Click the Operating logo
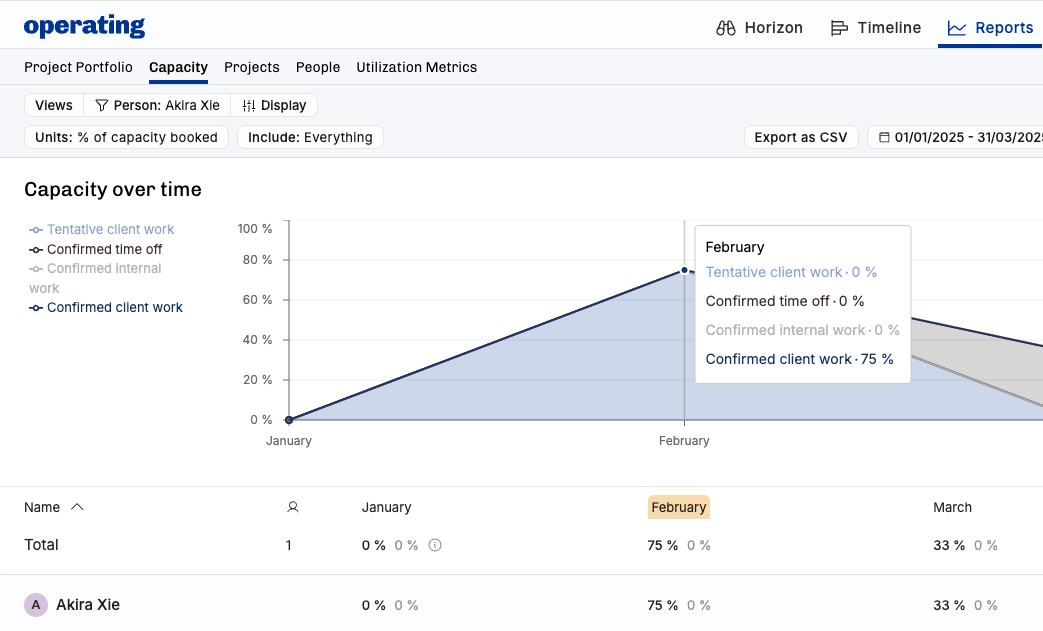Image resolution: width=1043 pixels, height=631 pixels. click(84, 27)
